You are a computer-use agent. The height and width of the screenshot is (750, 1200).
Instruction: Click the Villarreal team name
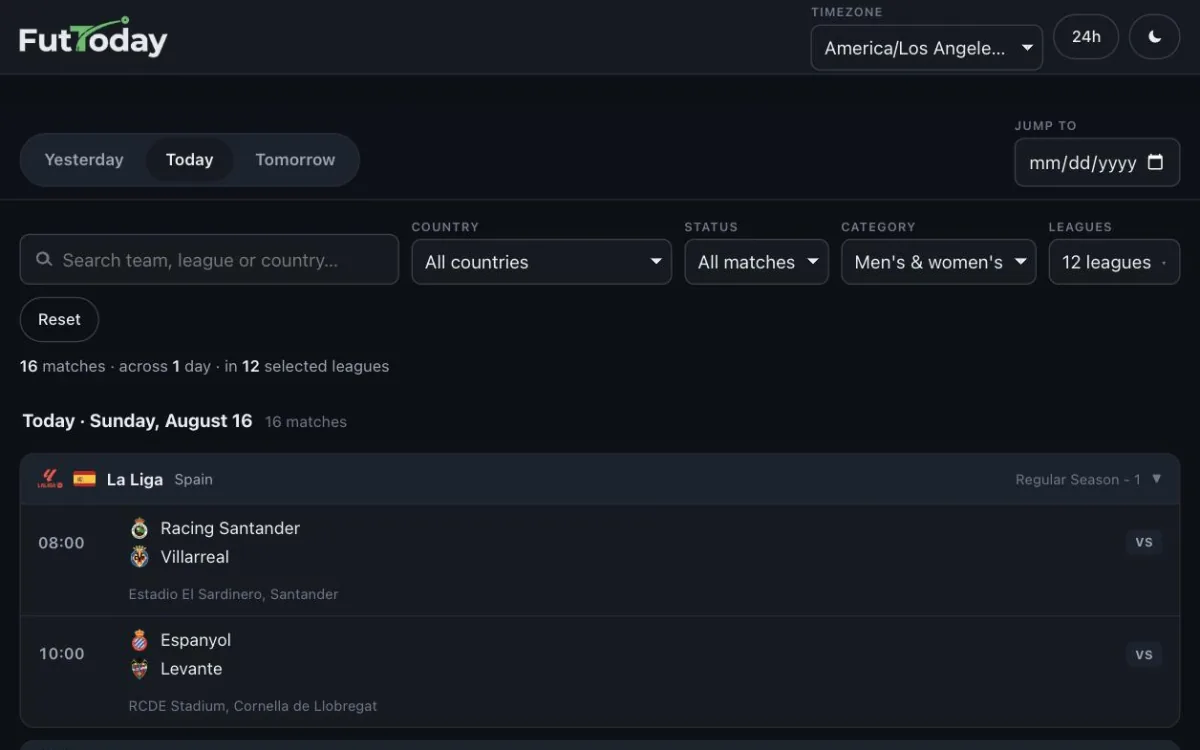(195, 557)
